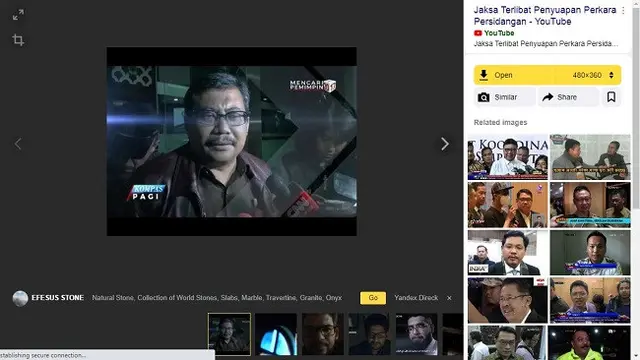Go to the previous image arrow
This screenshot has width=640, height=360.
(x=18, y=144)
